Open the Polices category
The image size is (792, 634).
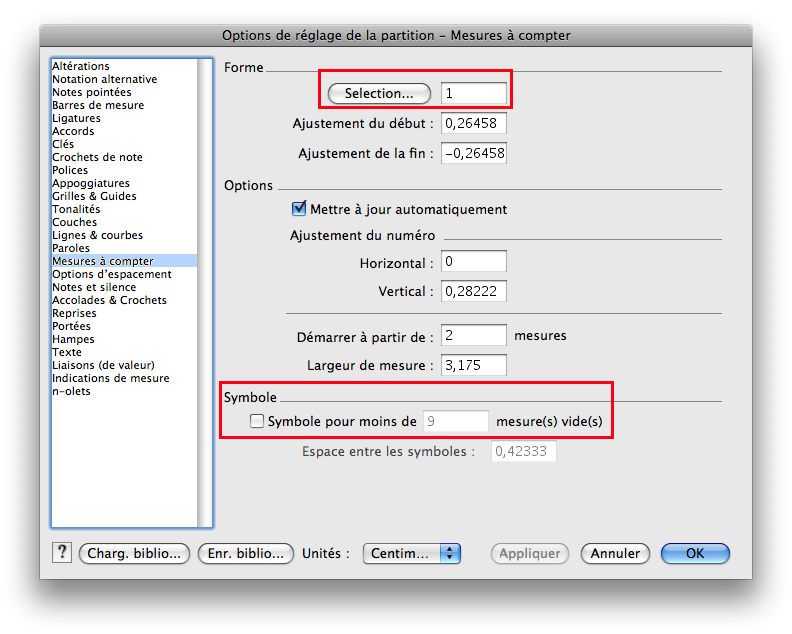point(70,170)
